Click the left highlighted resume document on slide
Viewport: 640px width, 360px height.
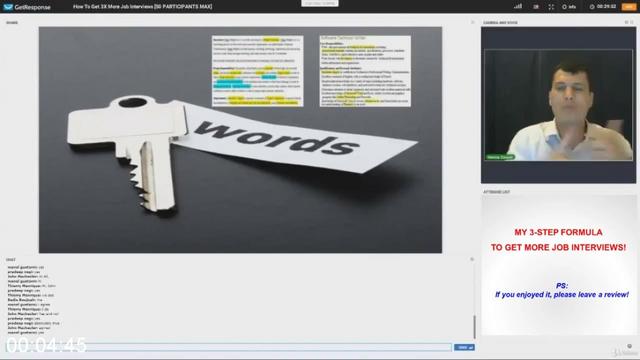click(258, 71)
